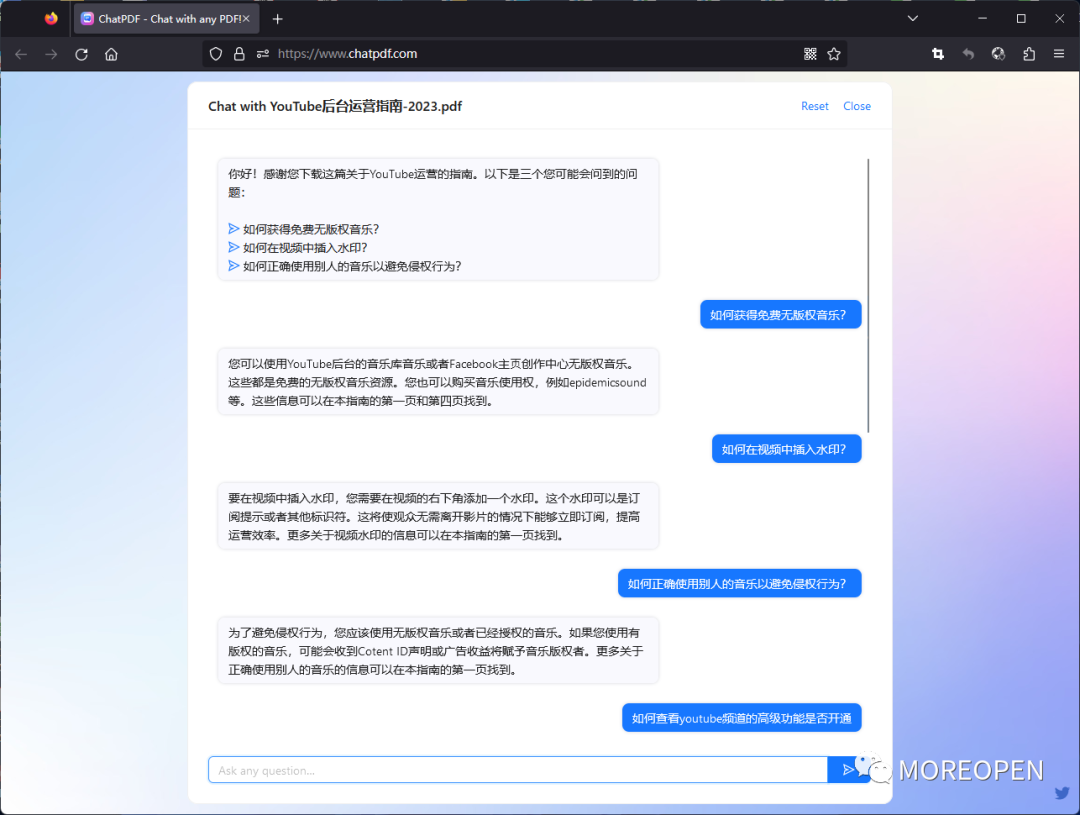Viewport: 1080px width, 815px height.
Task: Open the extensions puzzle menu
Action: [1029, 54]
